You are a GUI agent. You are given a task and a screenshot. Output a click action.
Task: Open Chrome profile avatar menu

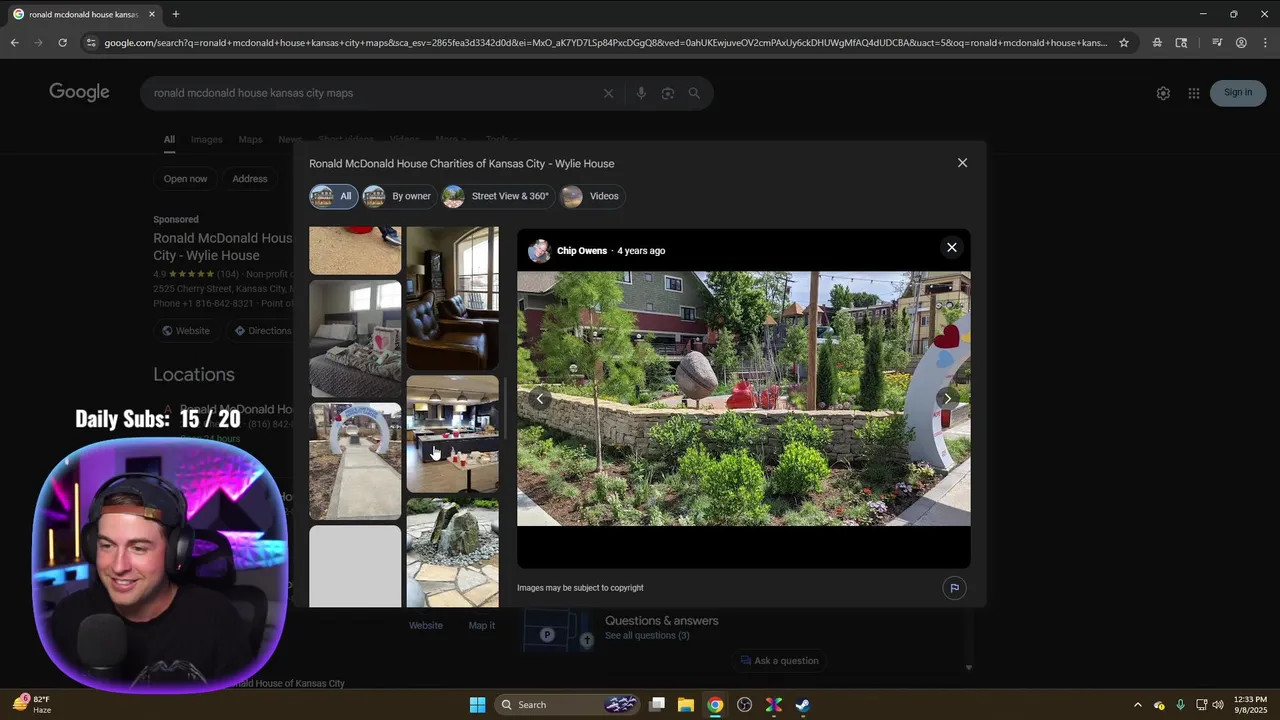coord(1241,43)
